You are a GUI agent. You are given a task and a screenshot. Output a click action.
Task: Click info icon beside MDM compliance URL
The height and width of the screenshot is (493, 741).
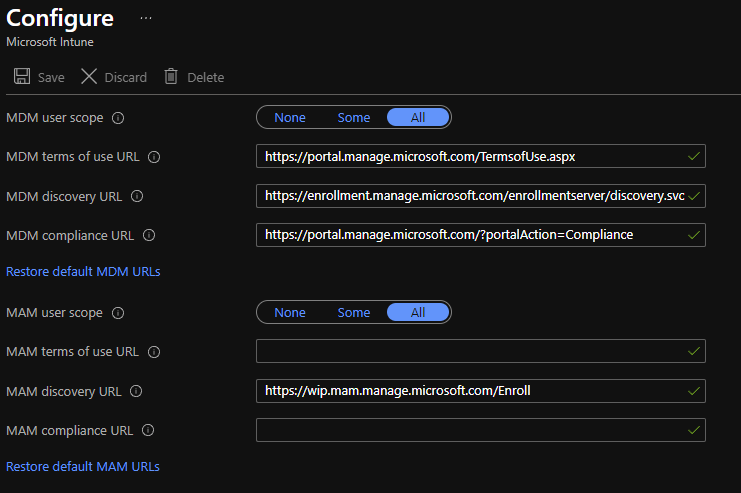point(149,235)
